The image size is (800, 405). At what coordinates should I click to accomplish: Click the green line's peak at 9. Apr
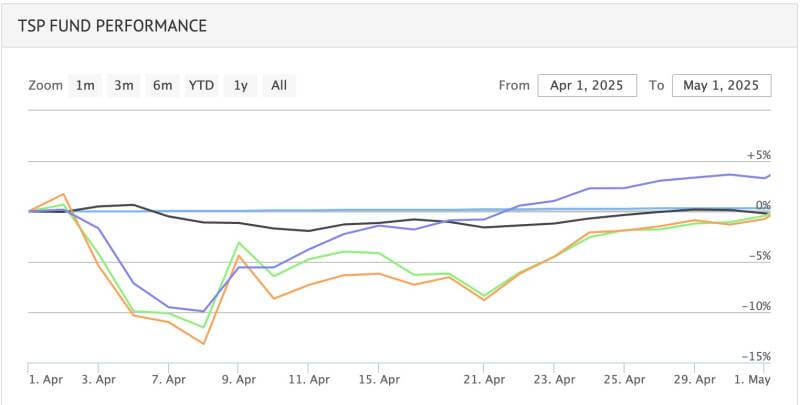coord(238,243)
